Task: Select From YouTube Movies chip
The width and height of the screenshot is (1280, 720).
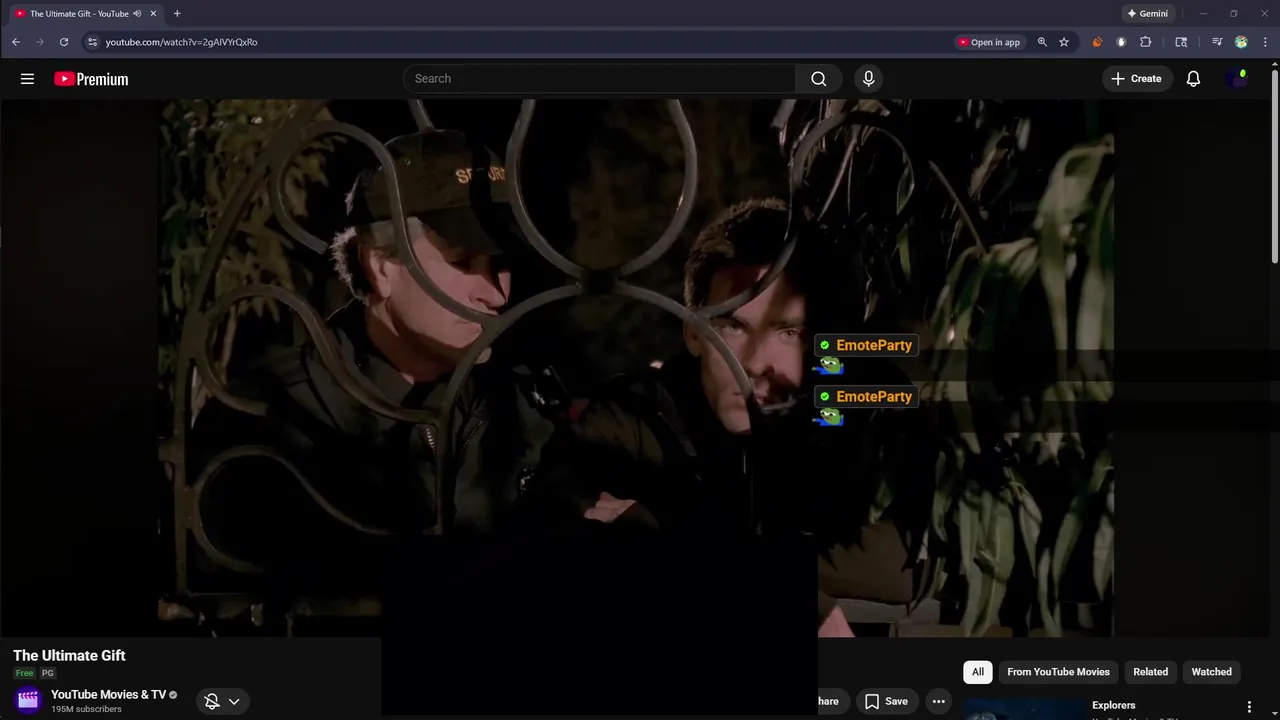Action: click(1058, 672)
